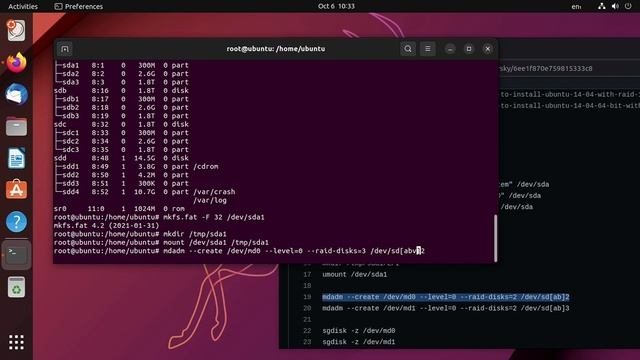Open the power menu icon
Image resolution: width=640 pixels, height=360 pixels.
[628, 7]
